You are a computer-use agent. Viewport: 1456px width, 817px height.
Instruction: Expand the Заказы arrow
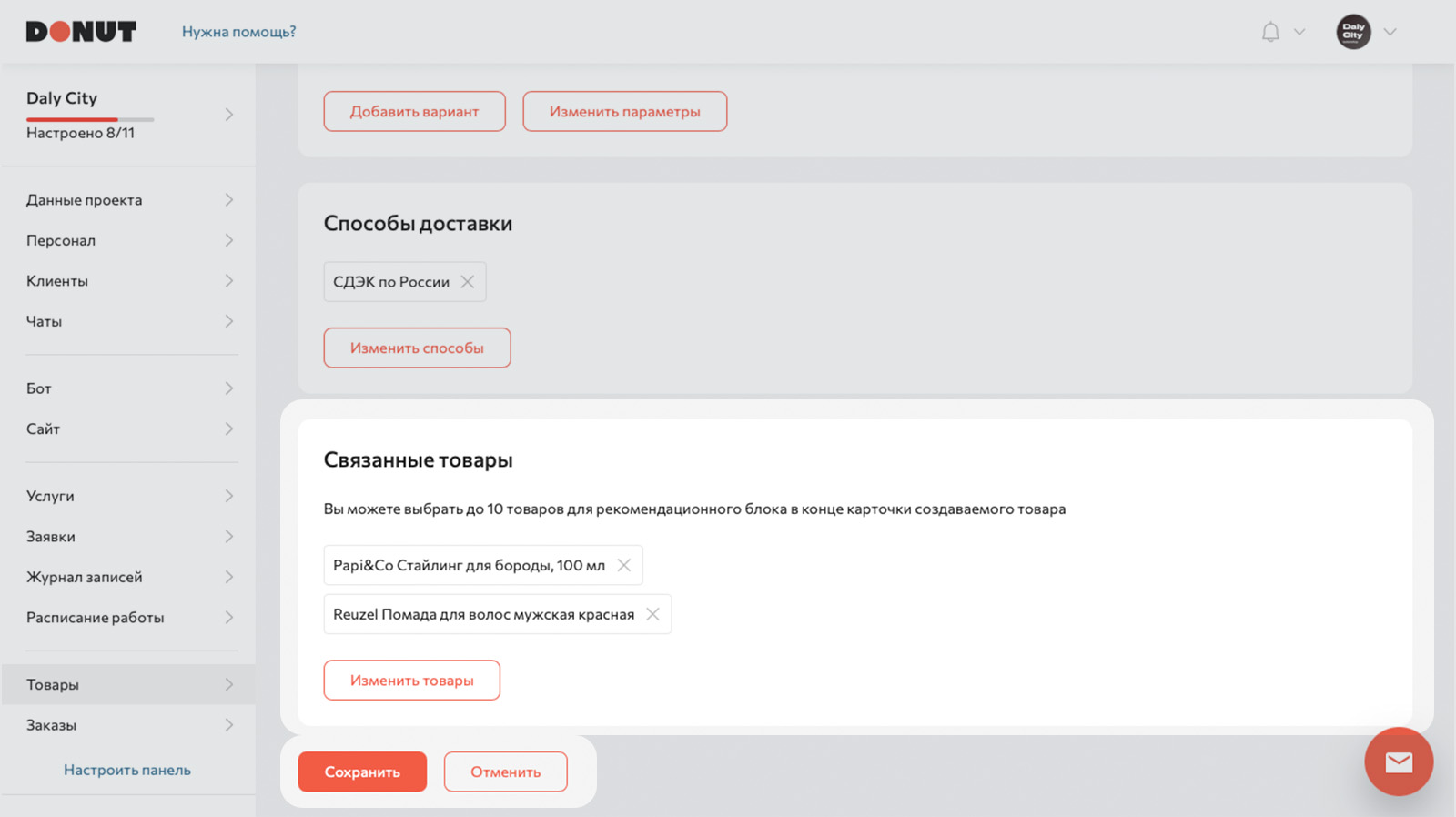tap(229, 725)
